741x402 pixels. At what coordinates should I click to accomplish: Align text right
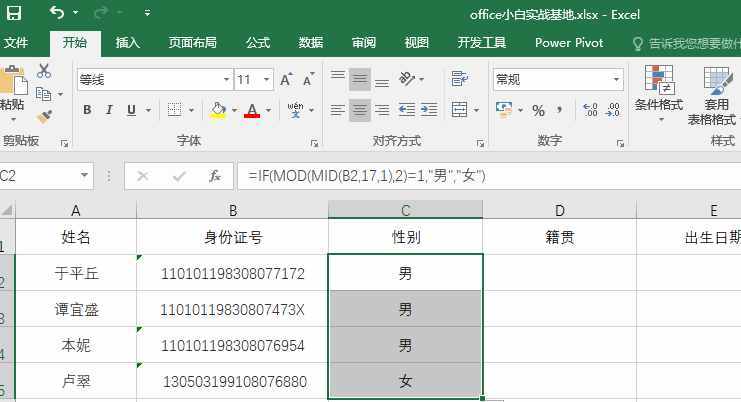pyautogui.click(x=382, y=110)
